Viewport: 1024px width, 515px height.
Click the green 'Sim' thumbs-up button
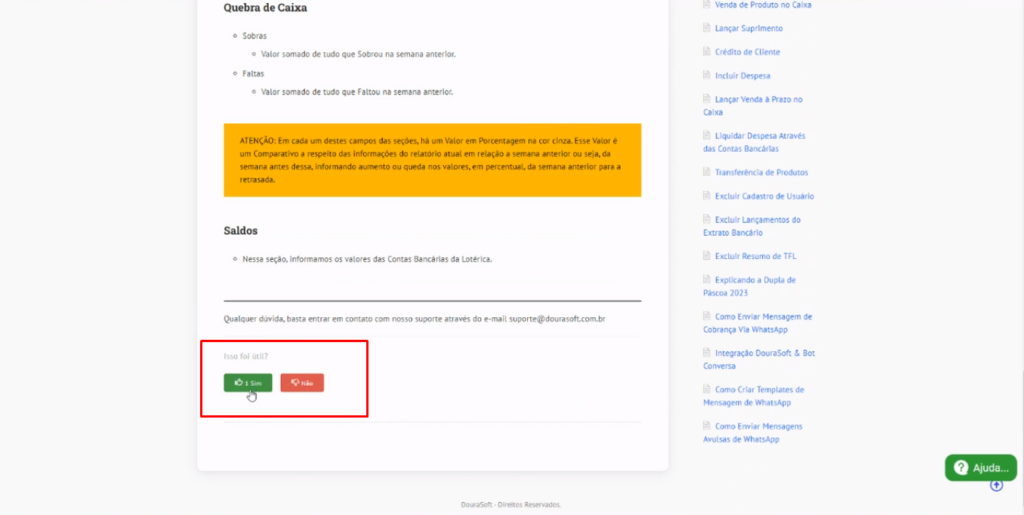pyautogui.click(x=248, y=382)
